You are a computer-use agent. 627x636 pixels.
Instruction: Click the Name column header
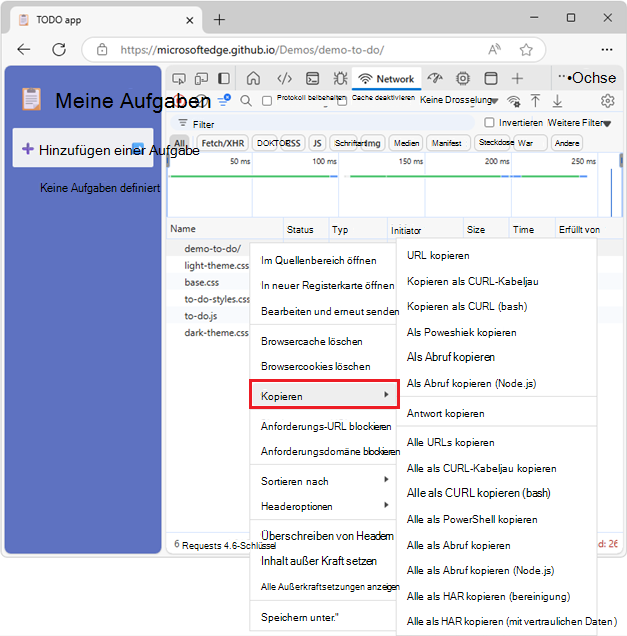coord(225,229)
